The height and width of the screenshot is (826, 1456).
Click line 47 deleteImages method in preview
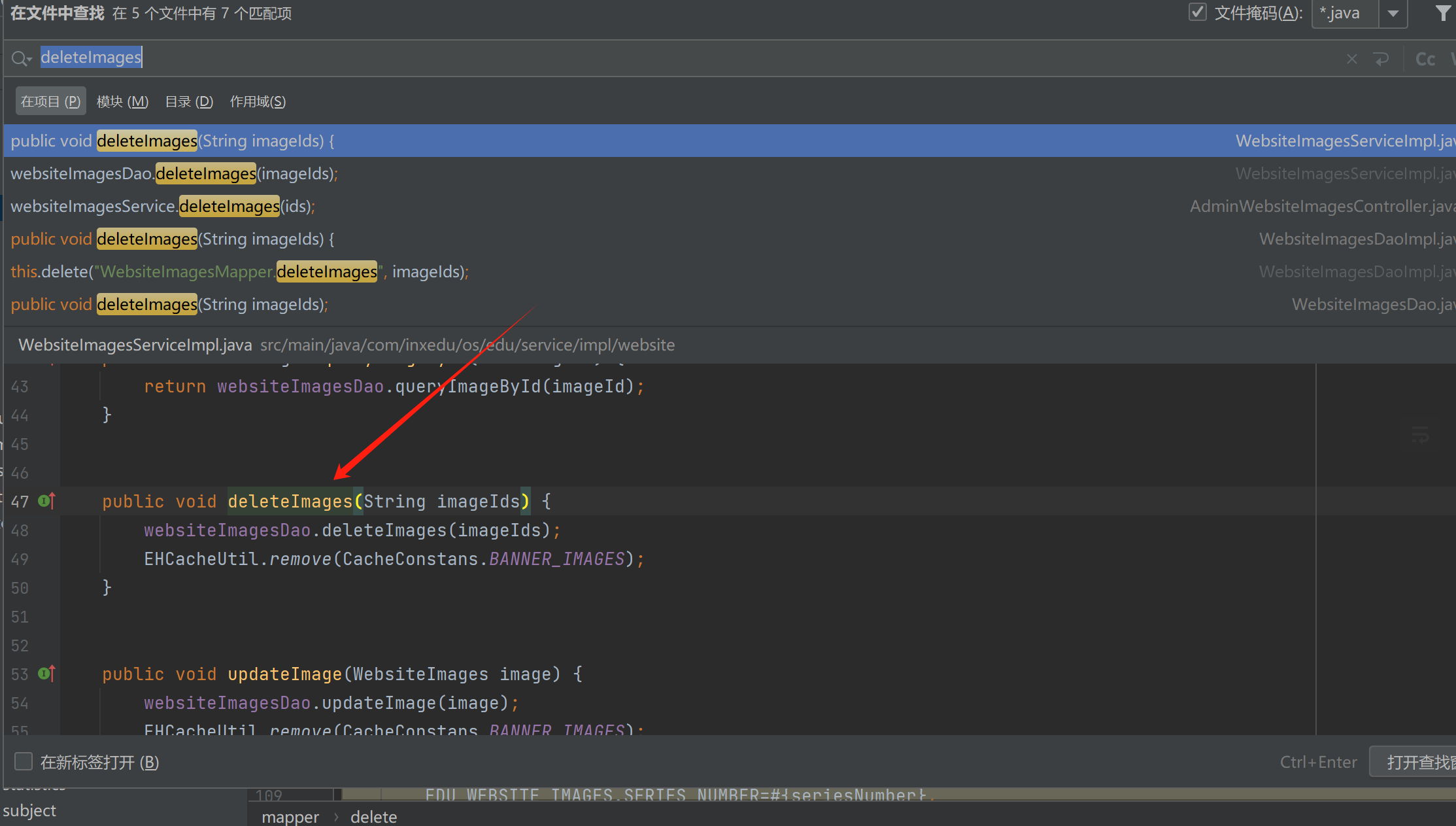pyautogui.click(x=290, y=502)
